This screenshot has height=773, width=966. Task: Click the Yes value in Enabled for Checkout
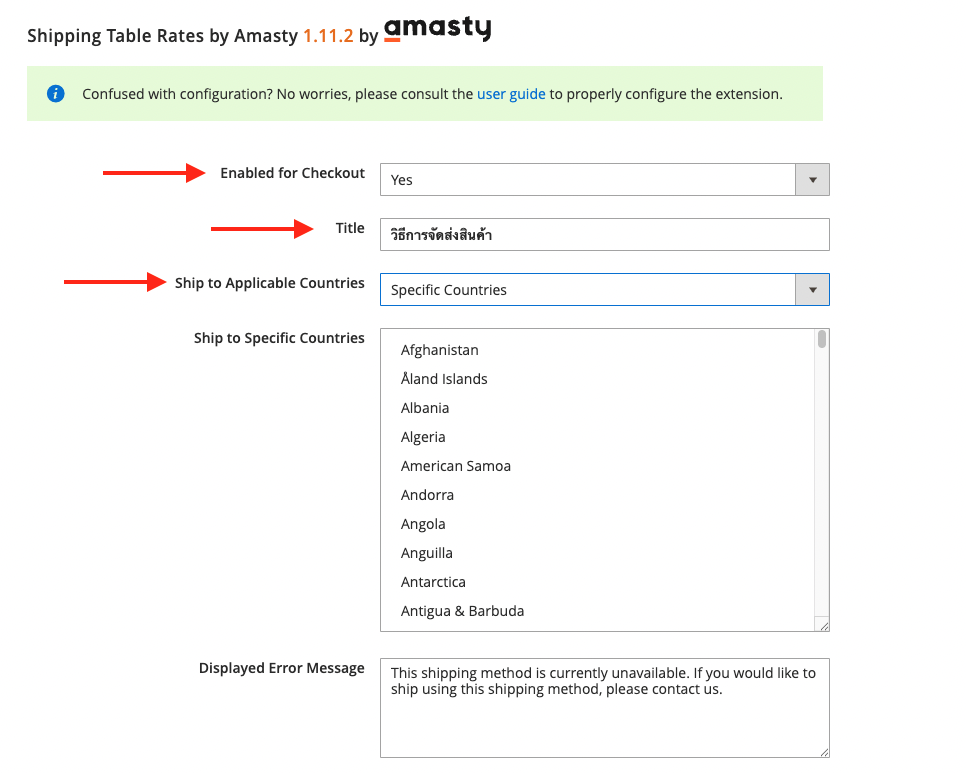pos(401,180)
